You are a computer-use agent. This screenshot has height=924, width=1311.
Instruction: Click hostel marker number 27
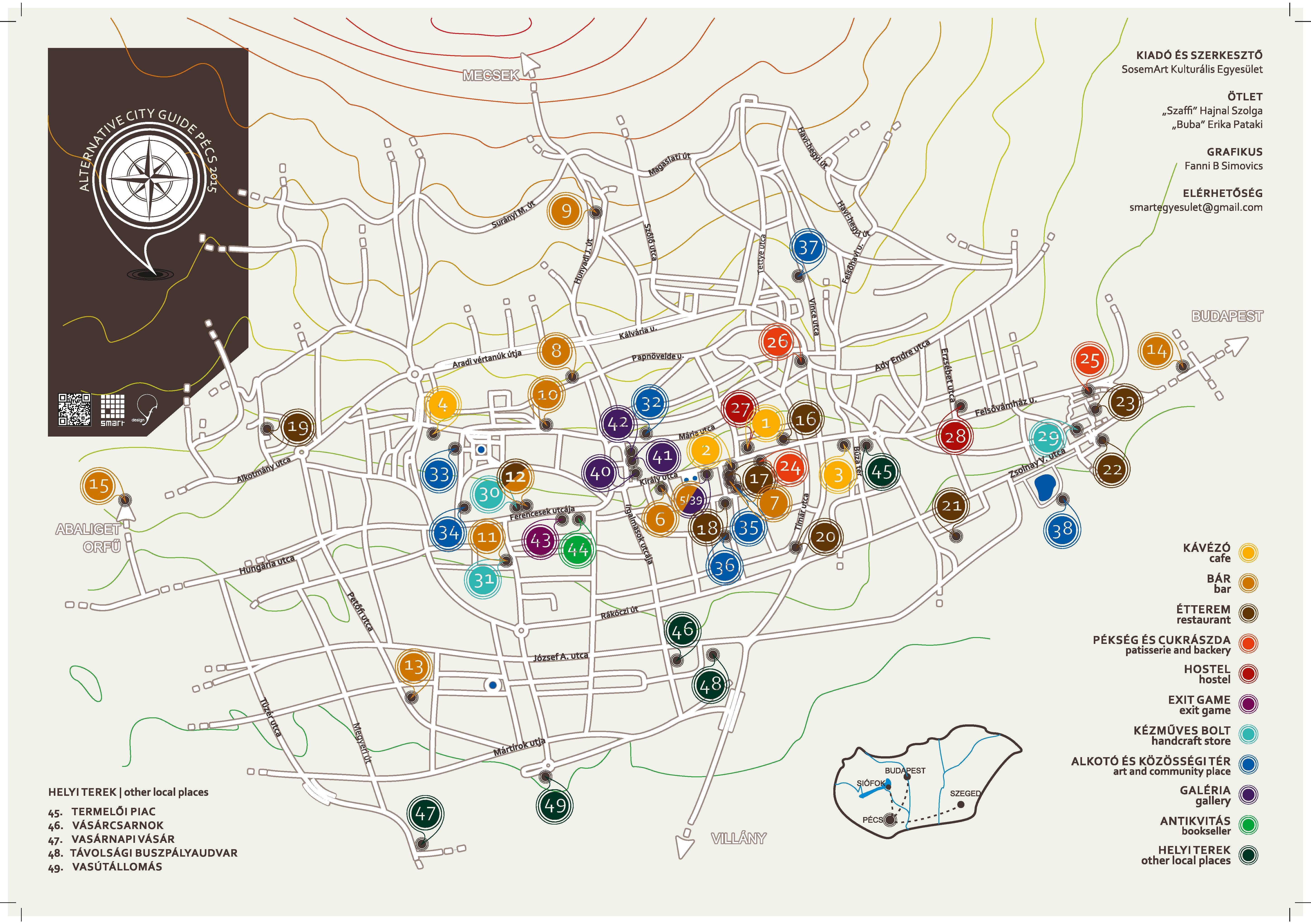[x=740, y=408]
